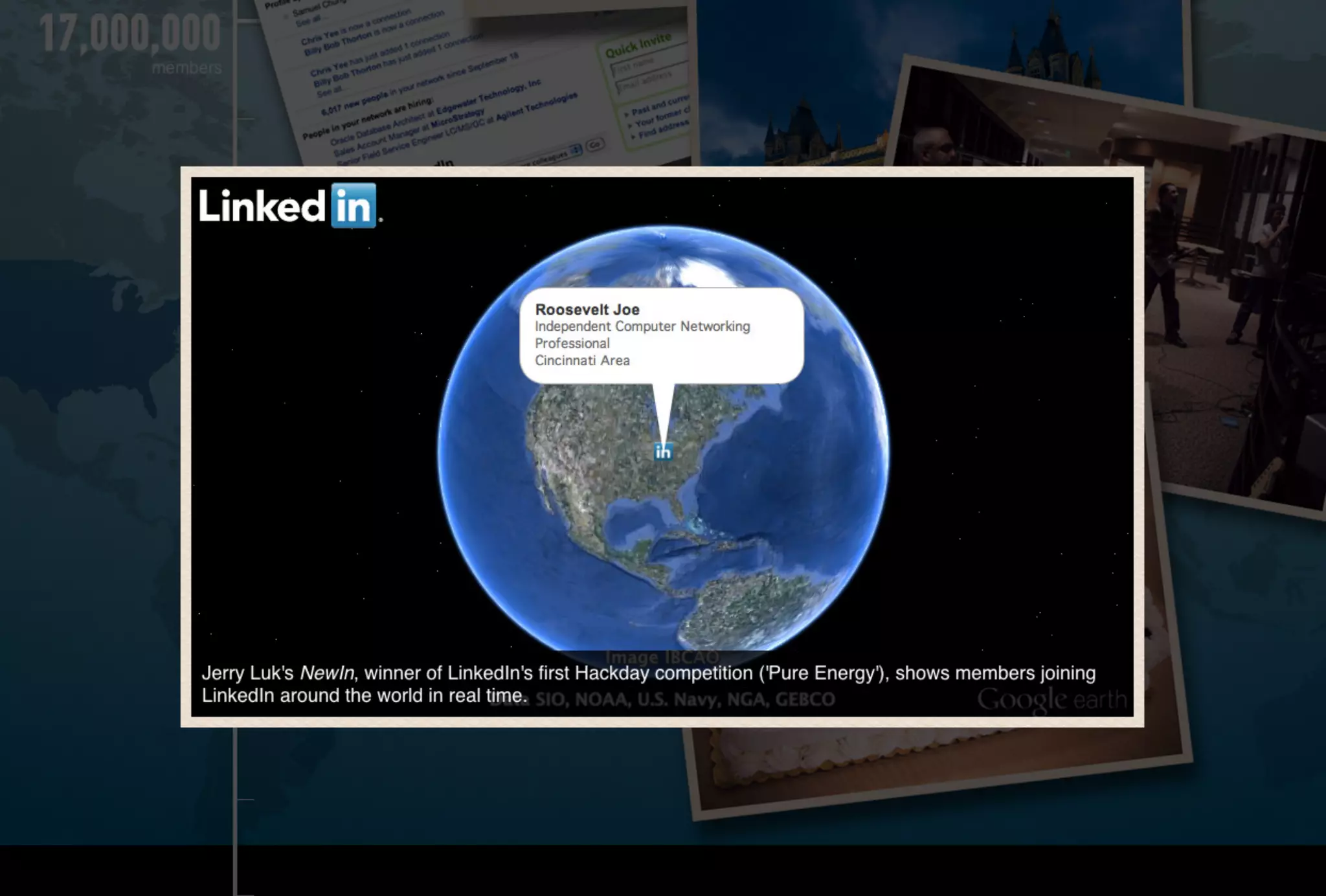This screenshot has height=896, width=1326.
Task: Click the Google earth watermark logo
Action: click(1051, 699)
